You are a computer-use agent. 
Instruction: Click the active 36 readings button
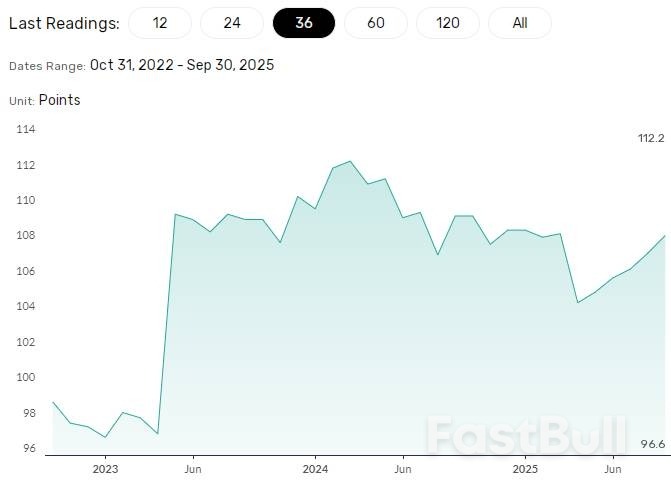coord(304,22)
